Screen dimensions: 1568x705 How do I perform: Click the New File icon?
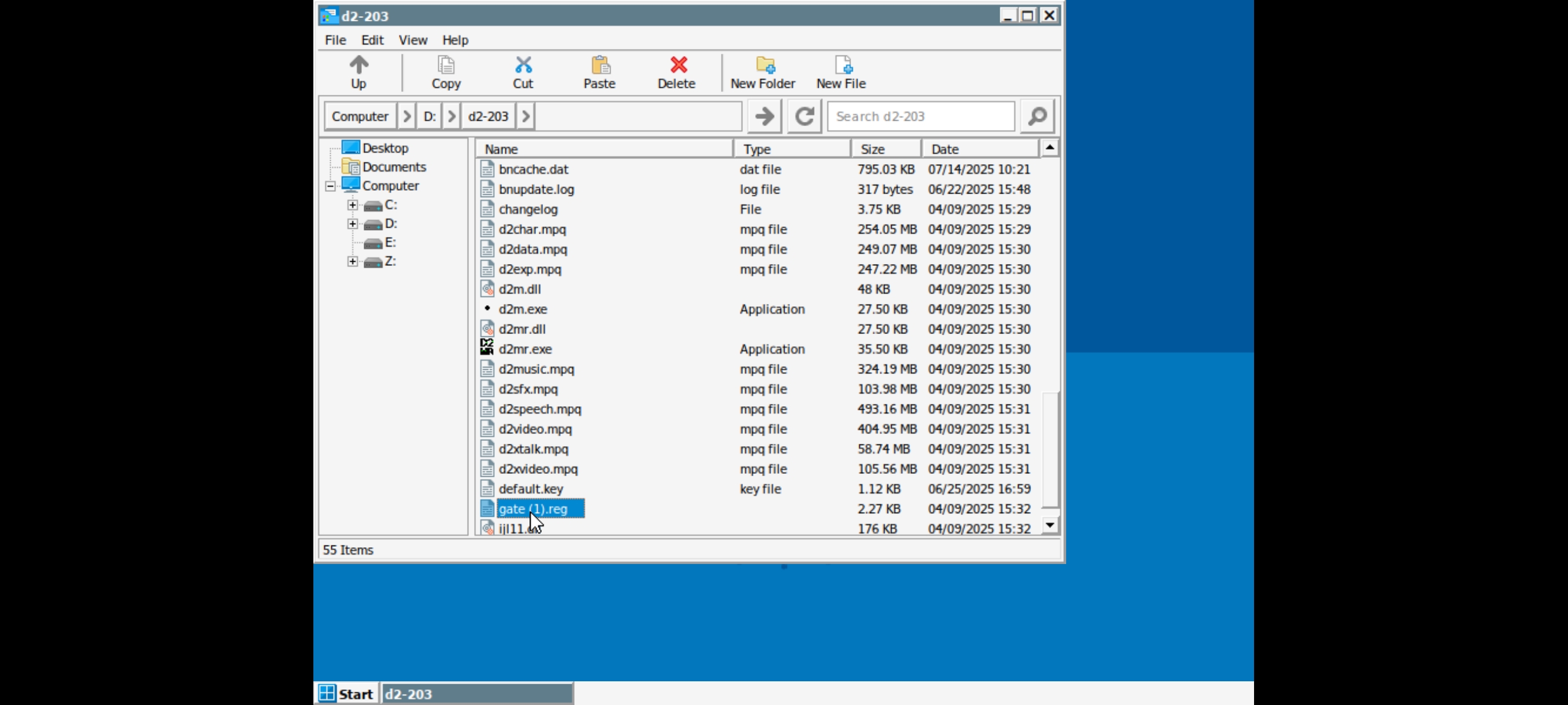pyautogui.click(x=842, y=65)
